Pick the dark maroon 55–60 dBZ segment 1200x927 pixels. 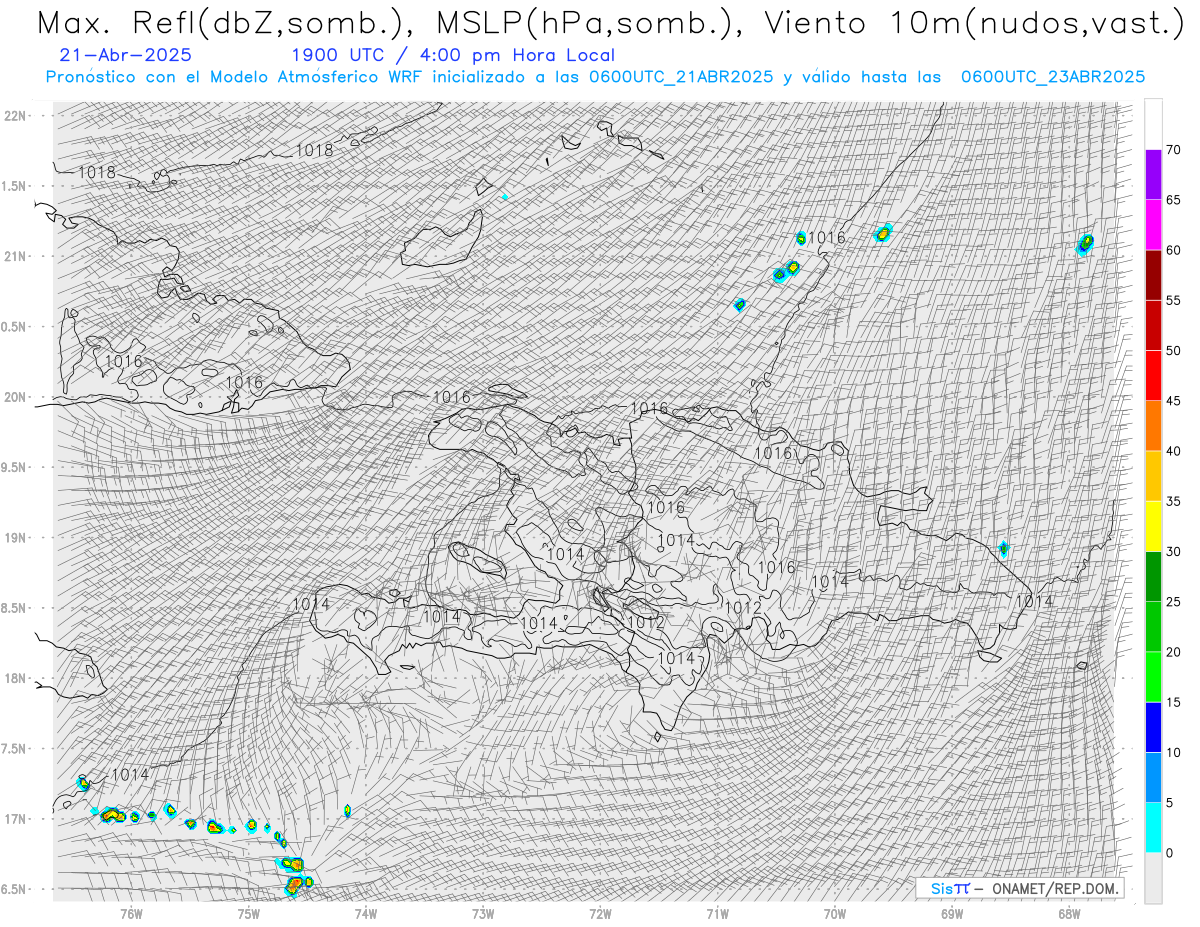tap(1153, 275)
